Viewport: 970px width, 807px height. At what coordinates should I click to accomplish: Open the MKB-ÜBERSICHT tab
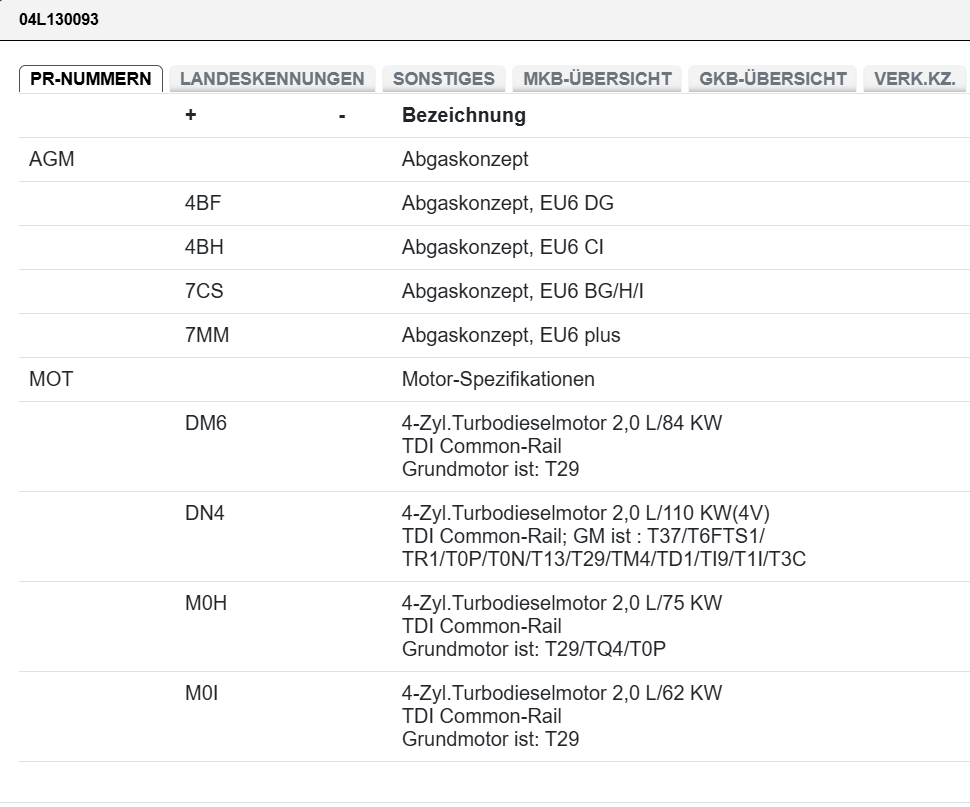tap(597, 79)
